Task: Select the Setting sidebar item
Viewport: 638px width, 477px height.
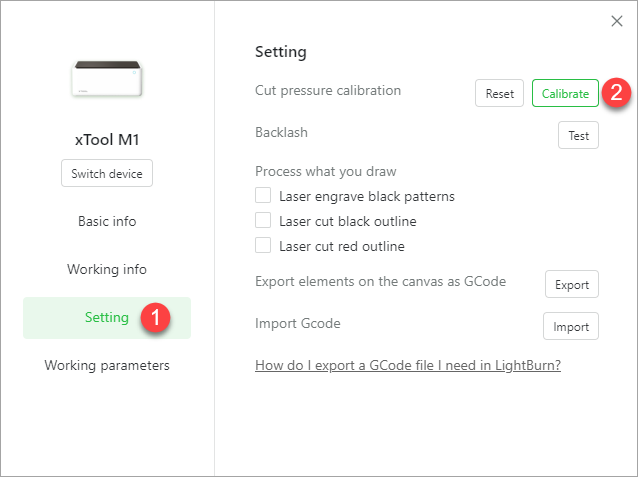Action: click(107, 317)
